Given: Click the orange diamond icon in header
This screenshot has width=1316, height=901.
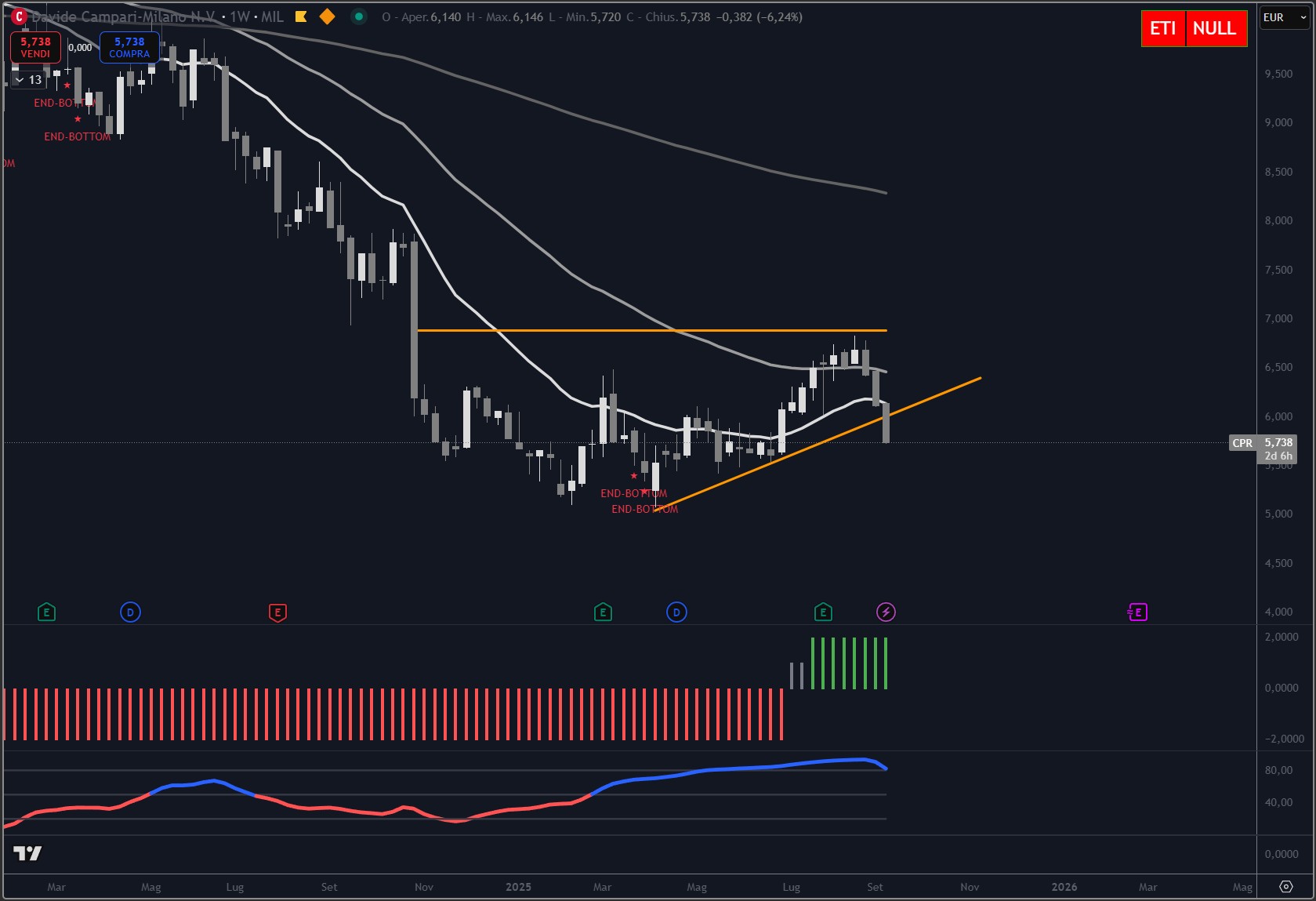Looking at the screenshot, I should (x=328, y=16).
